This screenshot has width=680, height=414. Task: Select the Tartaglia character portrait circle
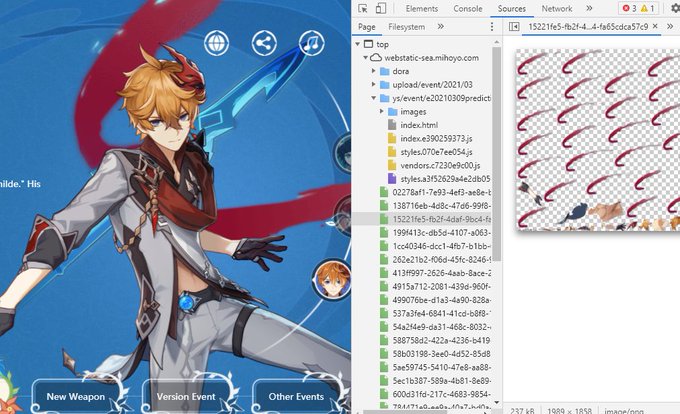[x=332, y=280]
